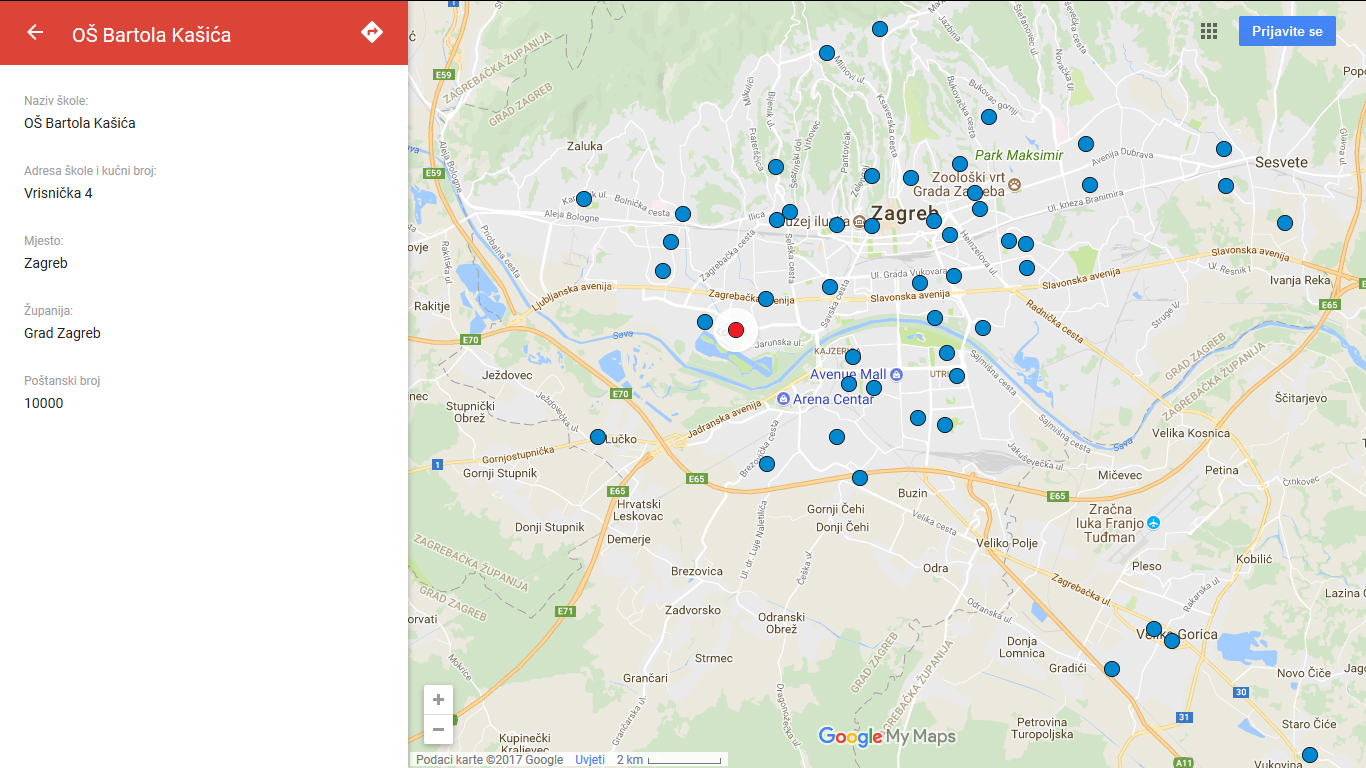Click the blue marker east of Sesvete near Ivanja Reka
Screen dimensions: 1366x768
click(x=1285, y=223)
